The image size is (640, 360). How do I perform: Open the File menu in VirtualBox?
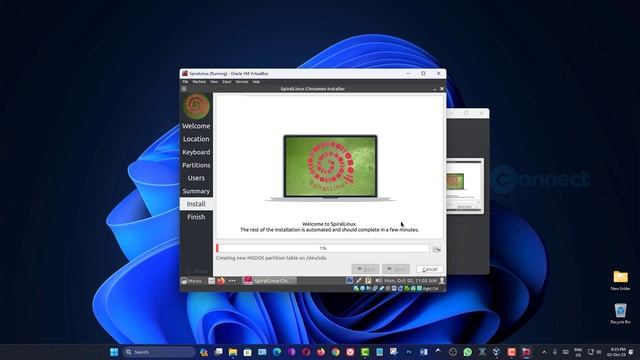(185, 82)
